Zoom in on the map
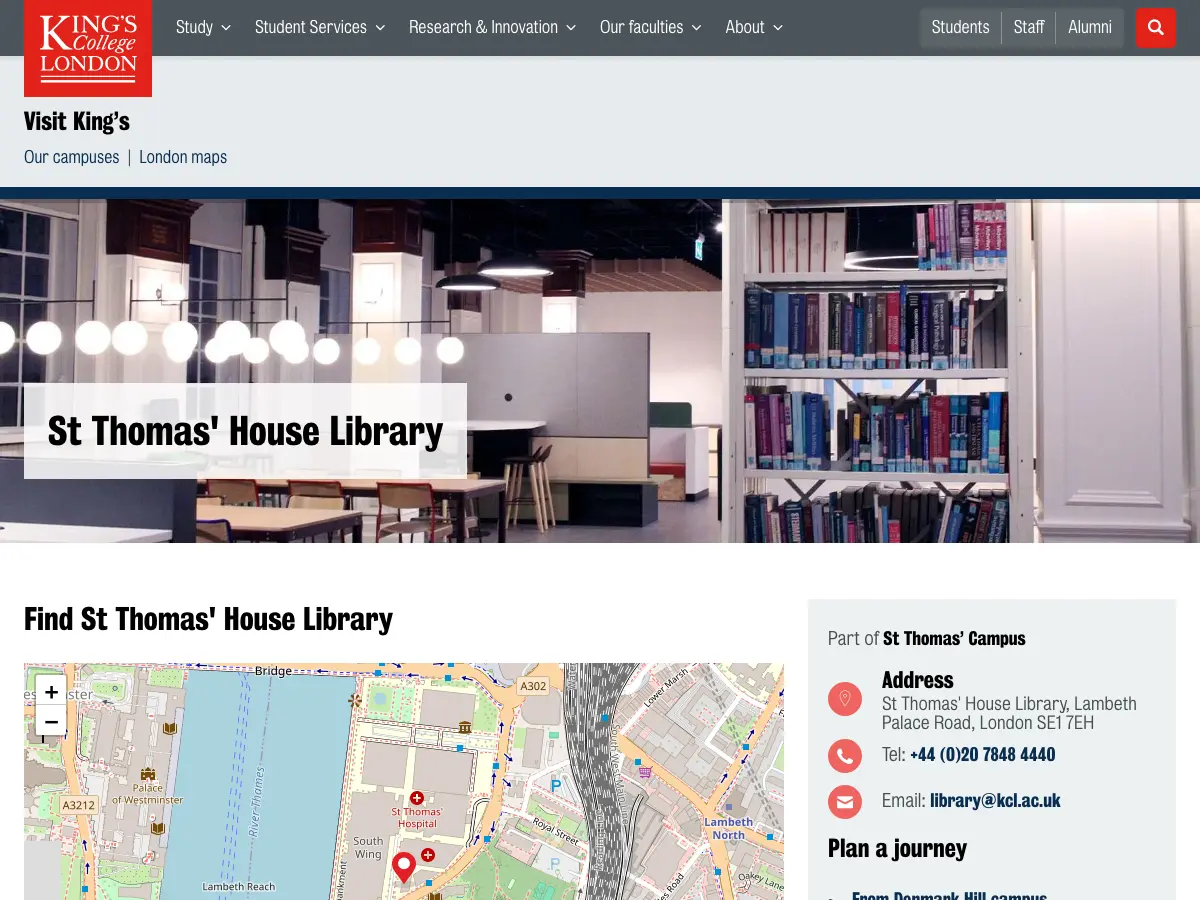 51,692
